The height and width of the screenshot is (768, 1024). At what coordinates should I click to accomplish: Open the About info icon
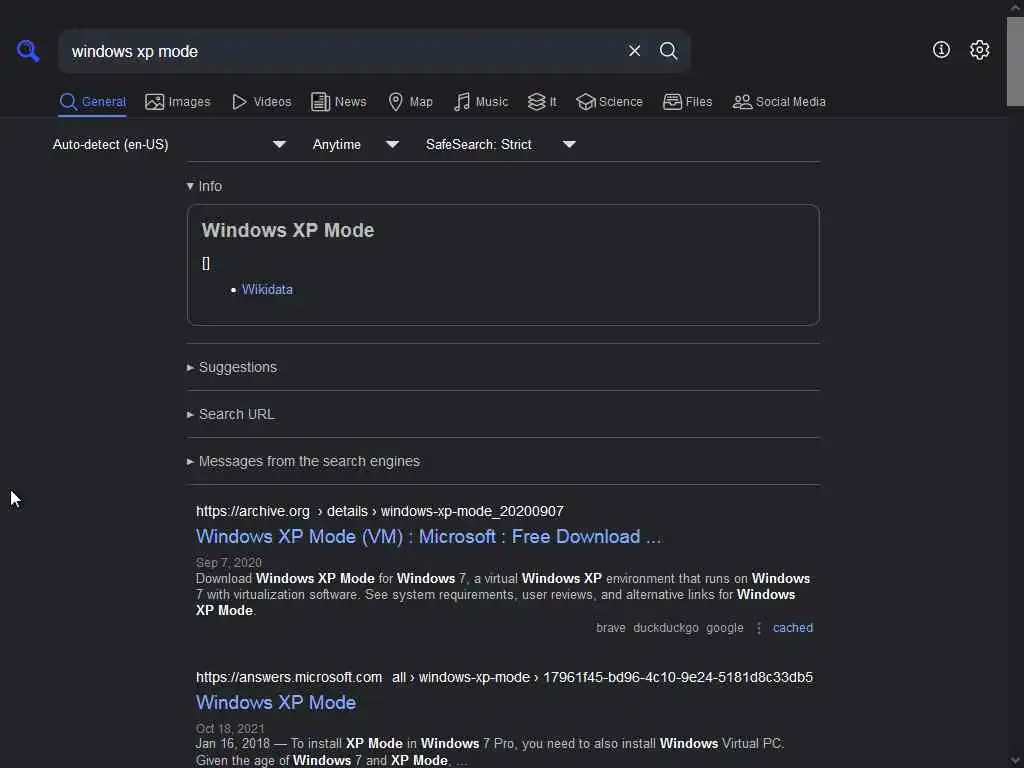click(941, 50)
